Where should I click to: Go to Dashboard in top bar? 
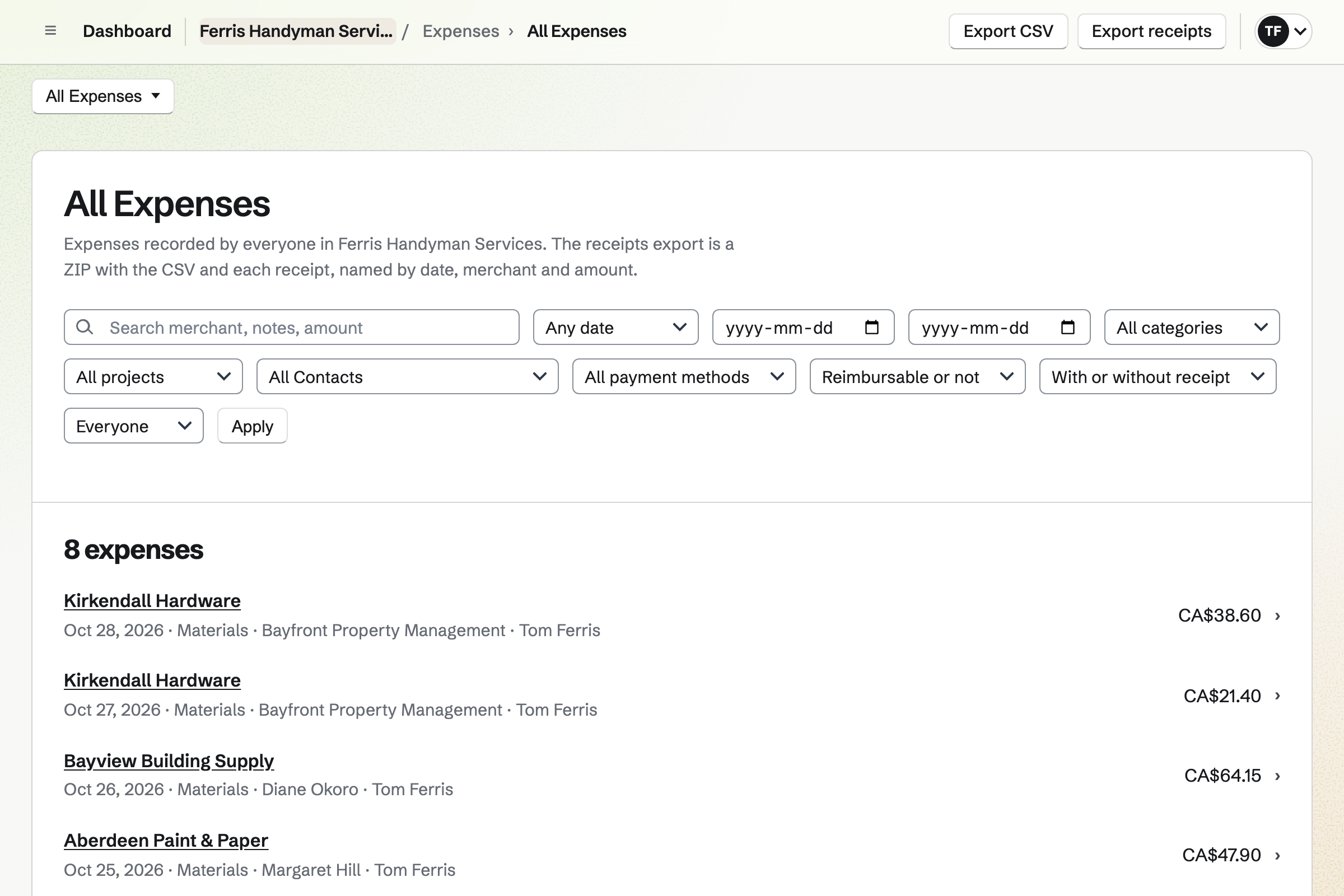pos(127,31)
